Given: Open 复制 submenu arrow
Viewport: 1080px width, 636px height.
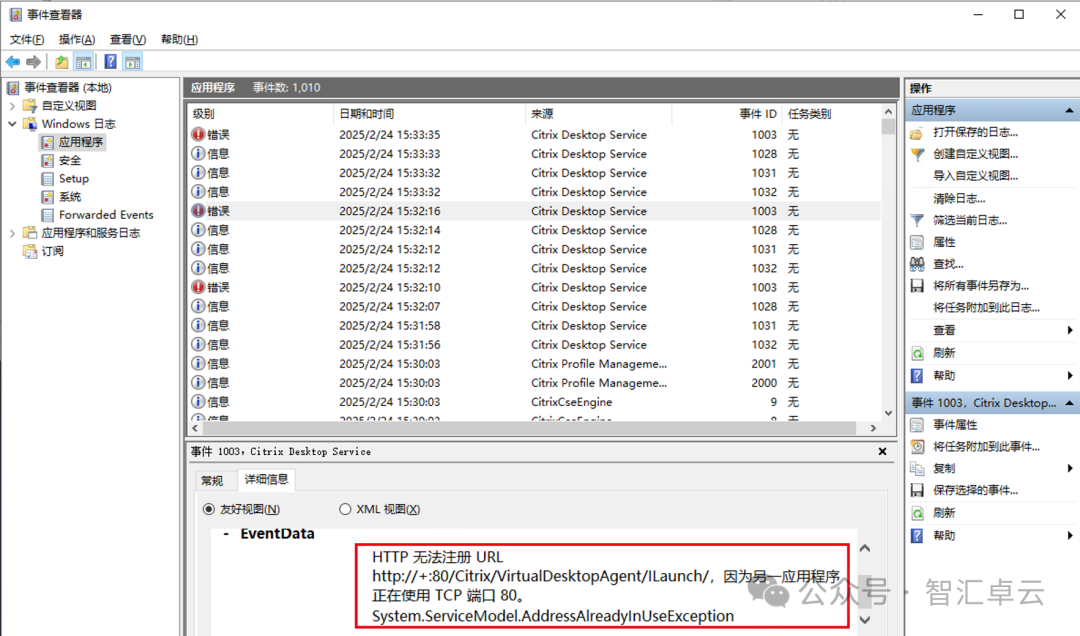Looking at the screenshot, I should (1070, 469).
